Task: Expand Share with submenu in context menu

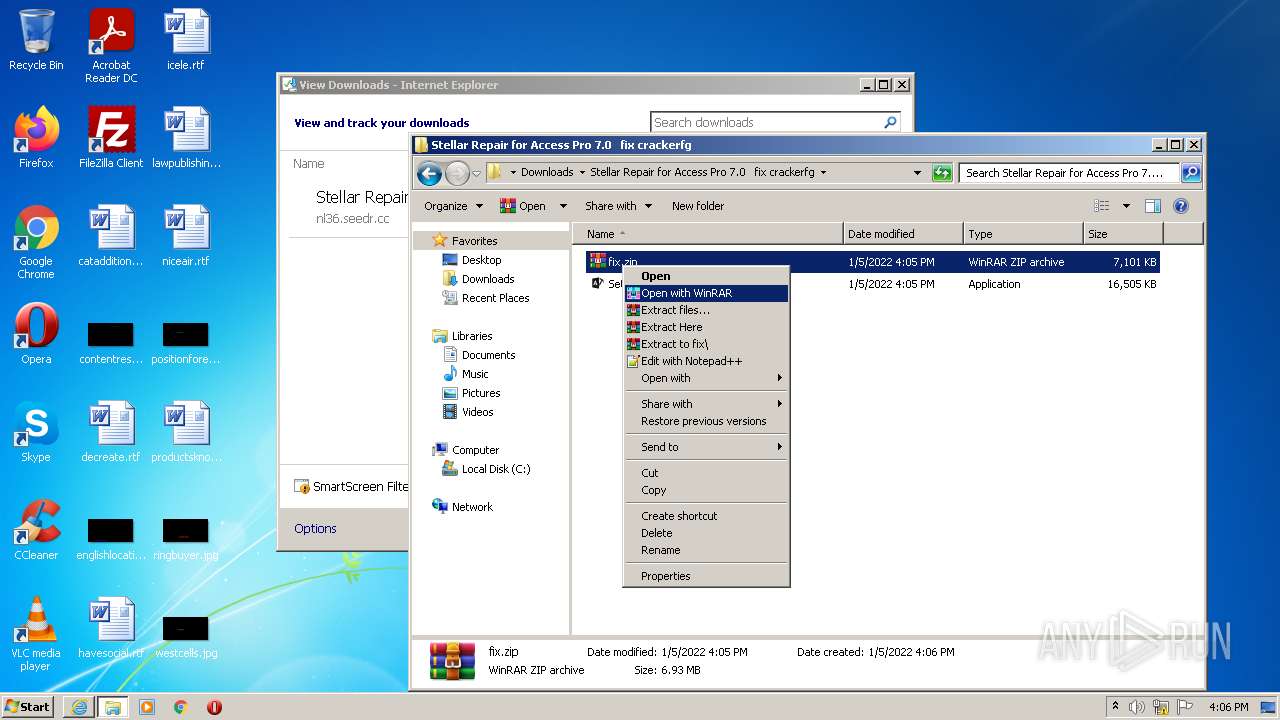Action: coord(706,404)
